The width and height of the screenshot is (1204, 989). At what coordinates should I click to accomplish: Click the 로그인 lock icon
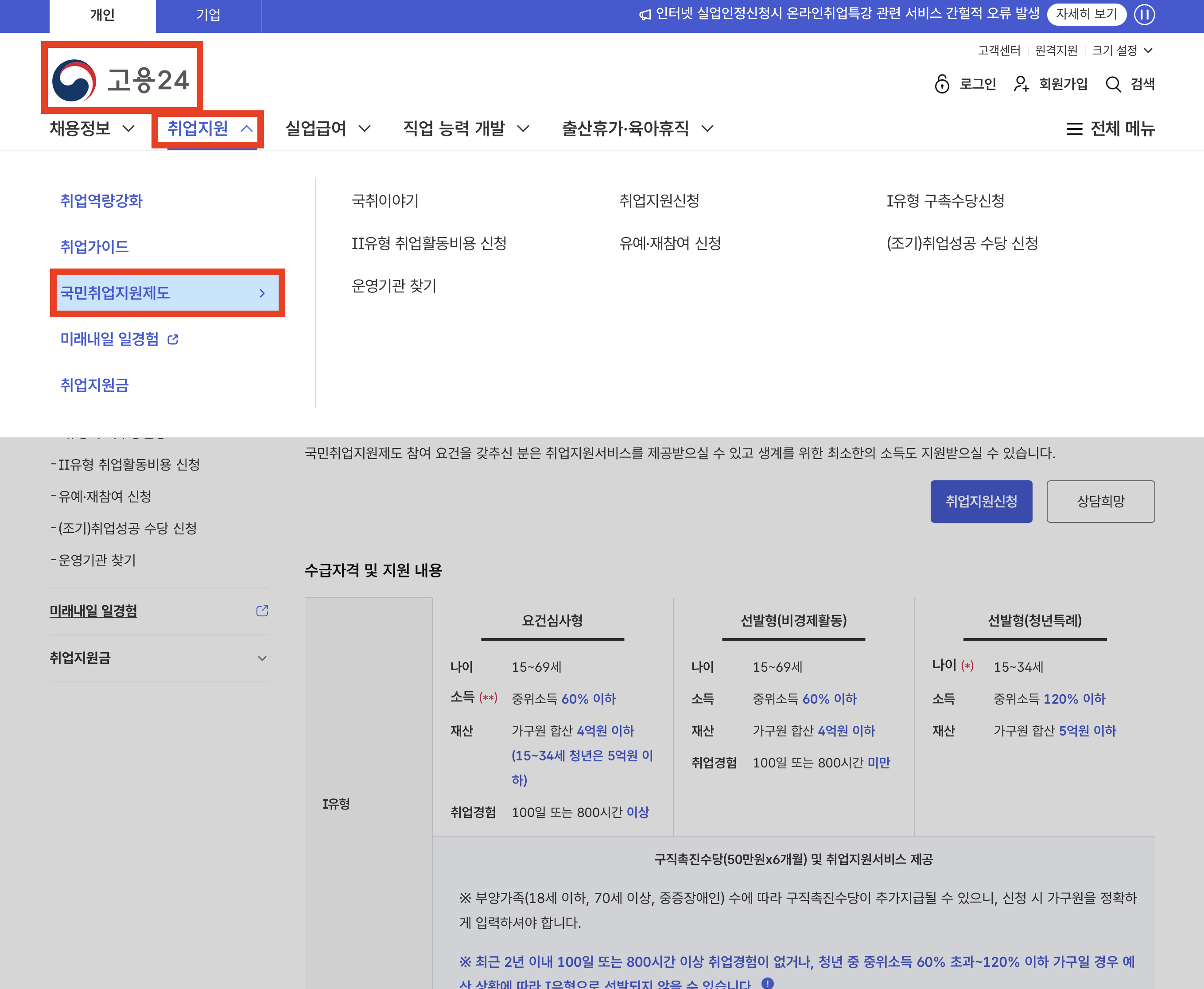[942, 84]
